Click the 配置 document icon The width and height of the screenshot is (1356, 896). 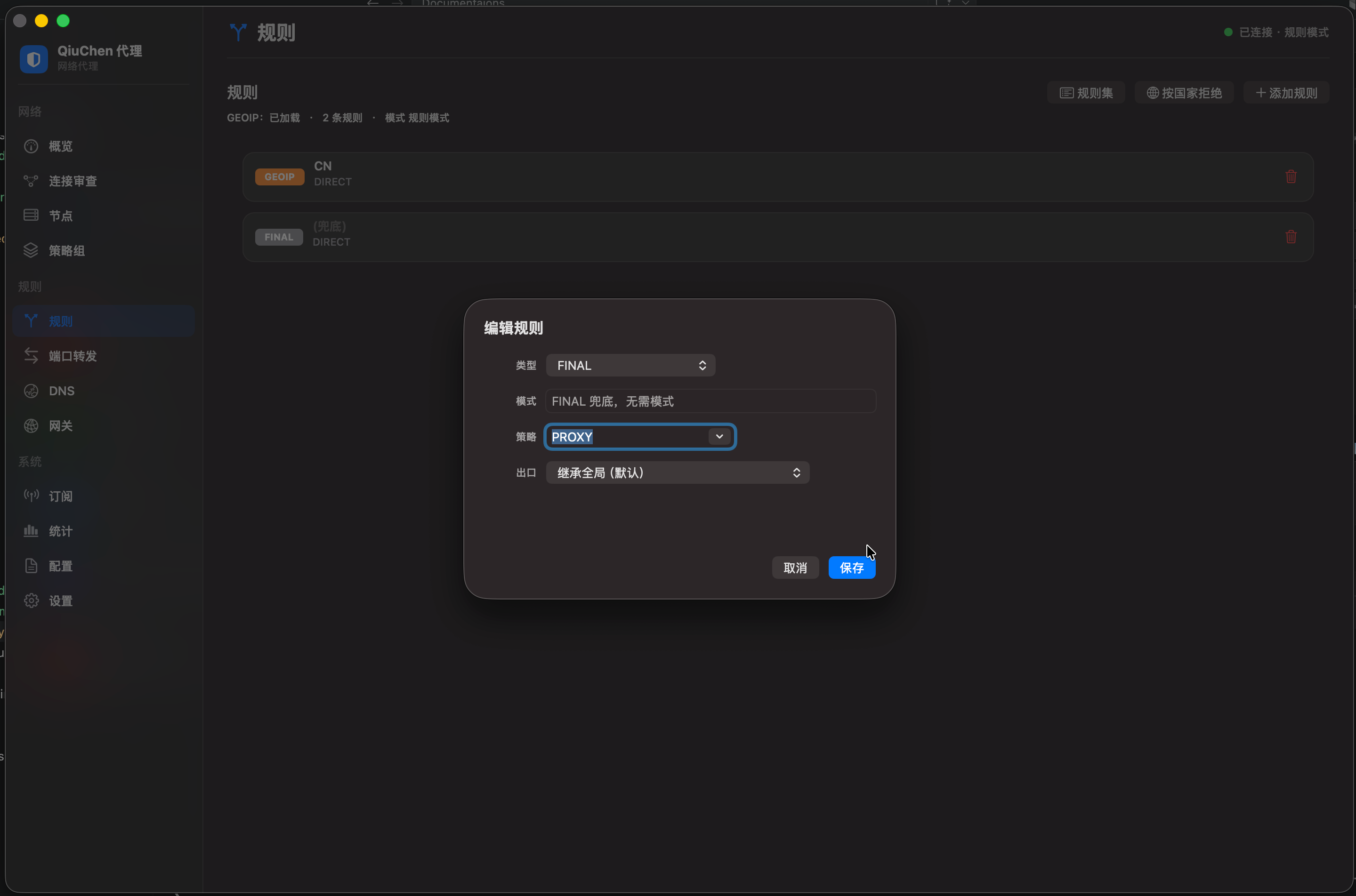click(x=31, y=566)
